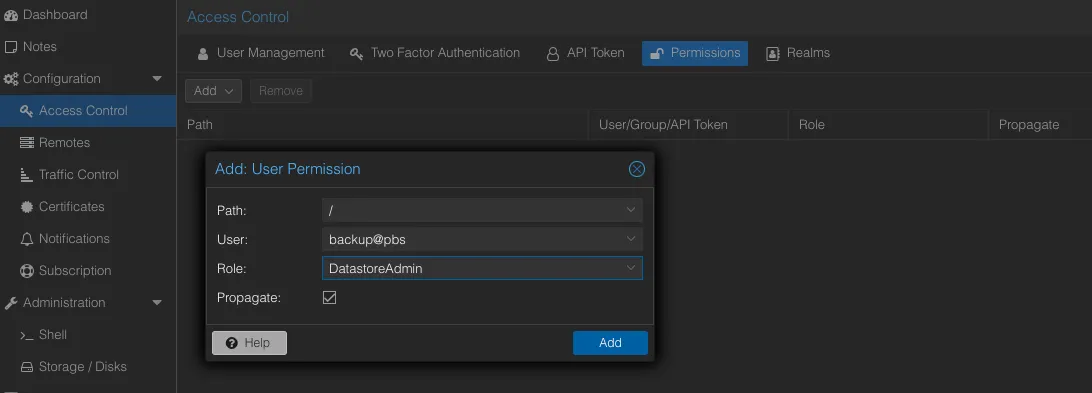Open Help in the permission dialog
The width and height of the screenshot is (1092, 393).
pyautogui.click(x=249, y=343)
